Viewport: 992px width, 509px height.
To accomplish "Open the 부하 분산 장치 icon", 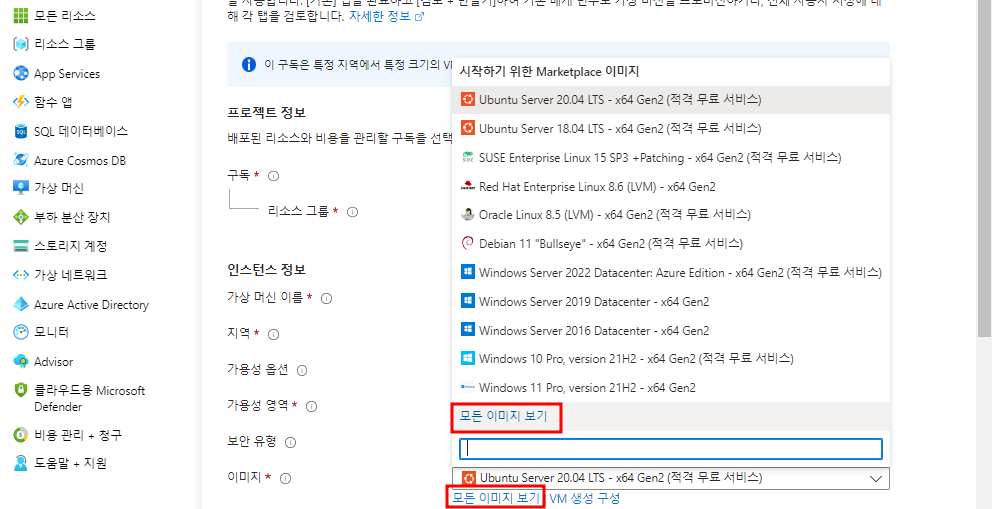I will [x=21, y=218].
